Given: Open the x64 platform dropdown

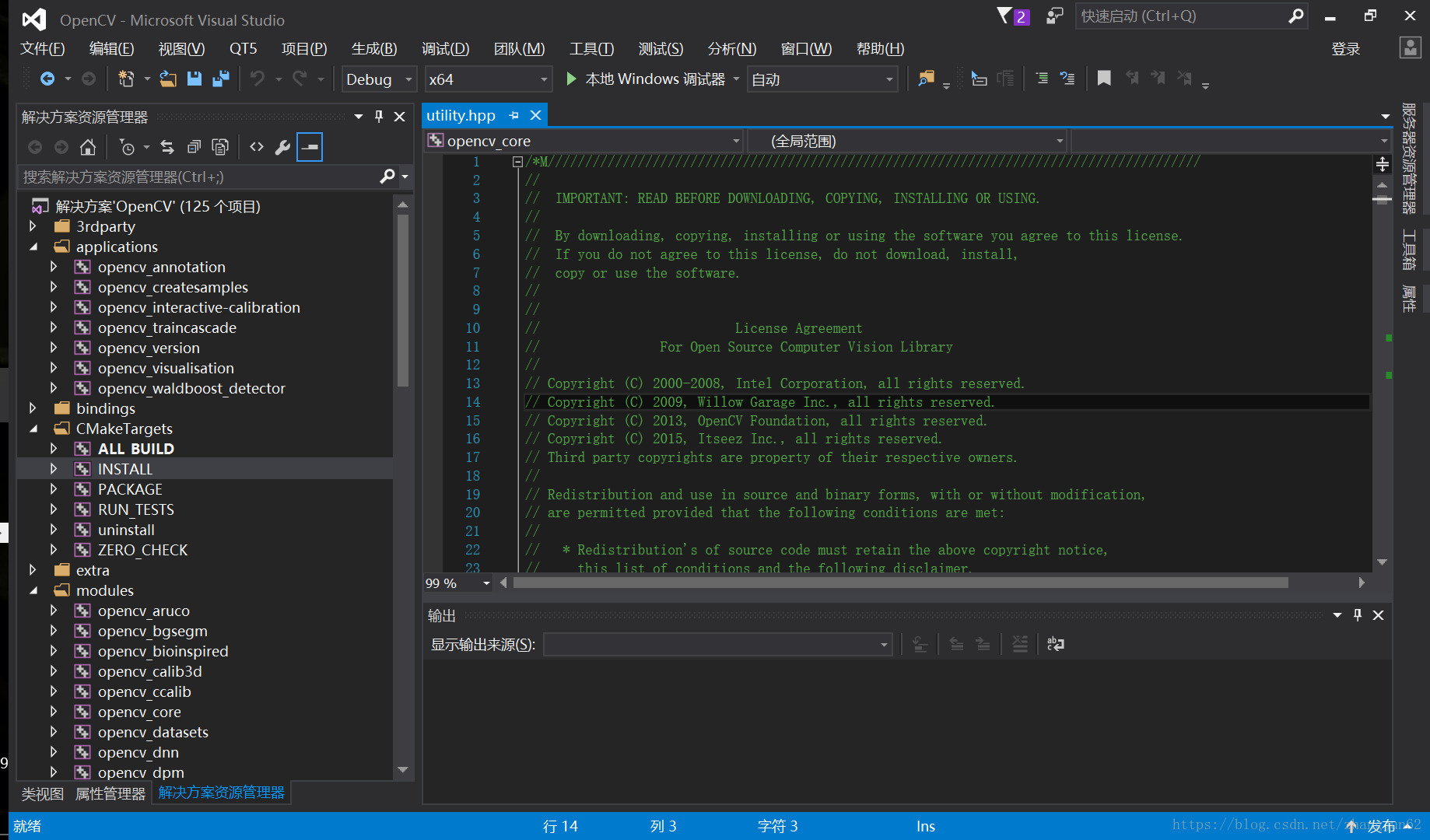Looking at the screenshot, I should 489,79.
